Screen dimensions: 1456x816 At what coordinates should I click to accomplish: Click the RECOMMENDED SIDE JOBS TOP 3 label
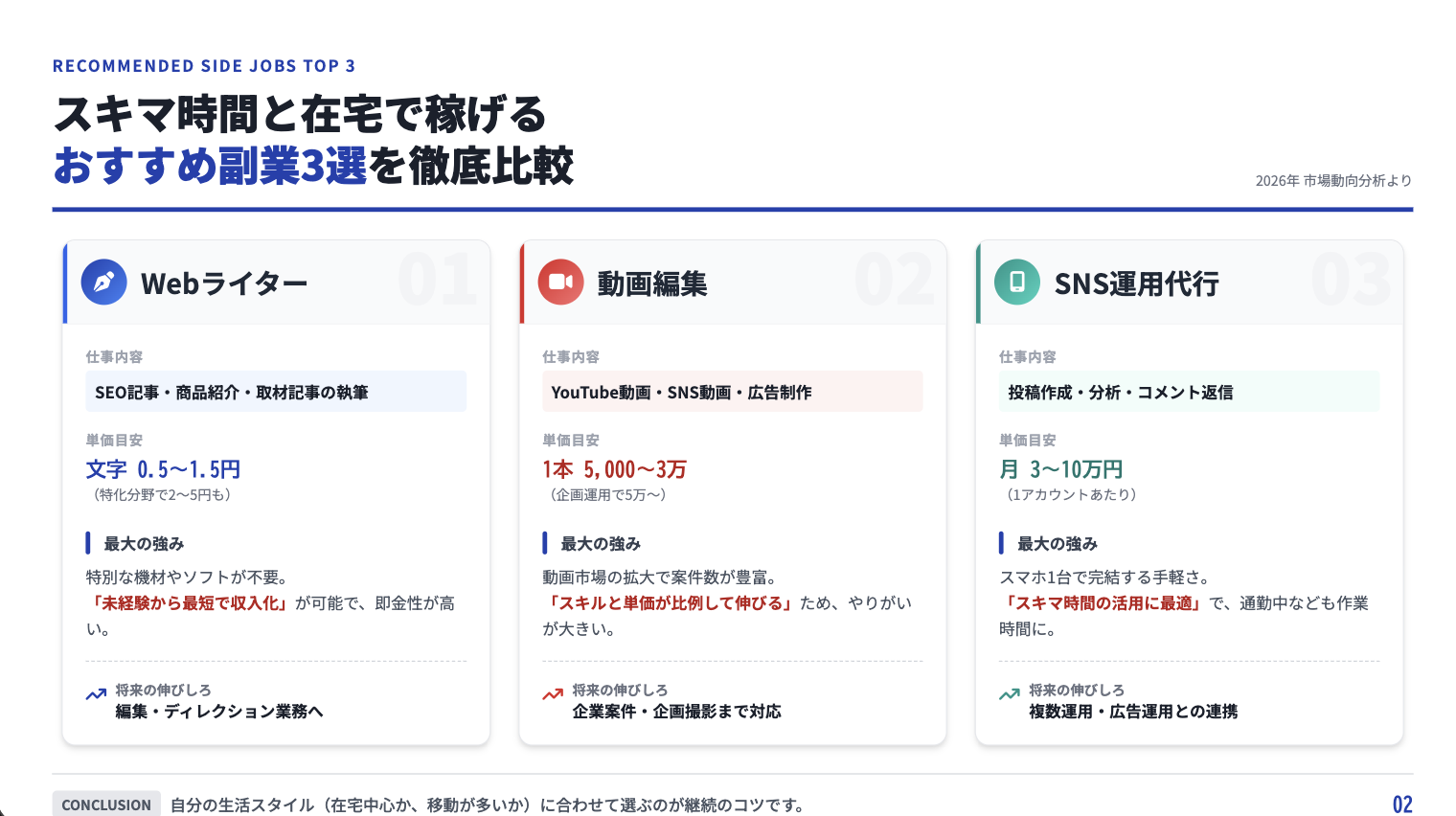click(x=204, y=66)
